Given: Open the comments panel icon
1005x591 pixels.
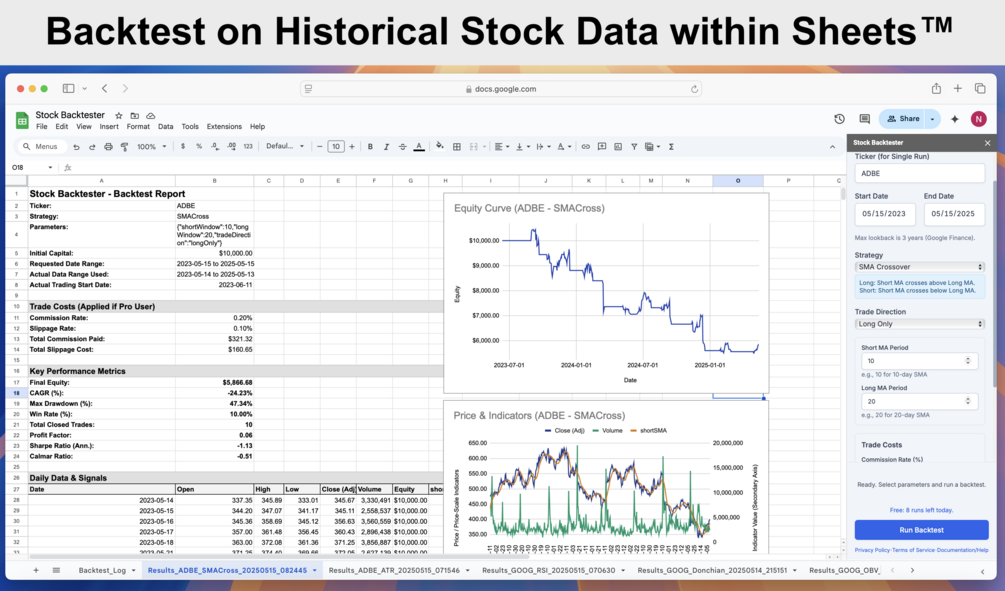Looking at the screenshot, I should (865, 119).
